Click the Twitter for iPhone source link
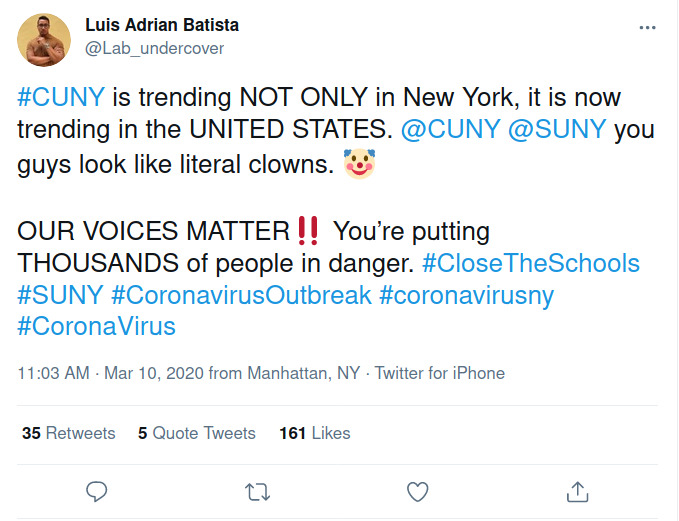Viewport: 679px width, 521px height. point(440,373)
